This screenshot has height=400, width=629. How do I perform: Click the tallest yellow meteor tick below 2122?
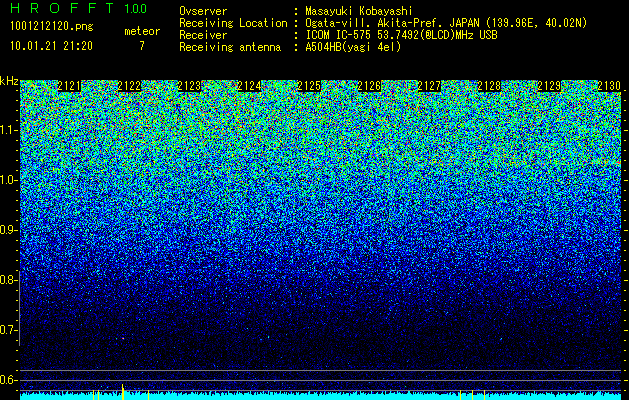point(123,392)
